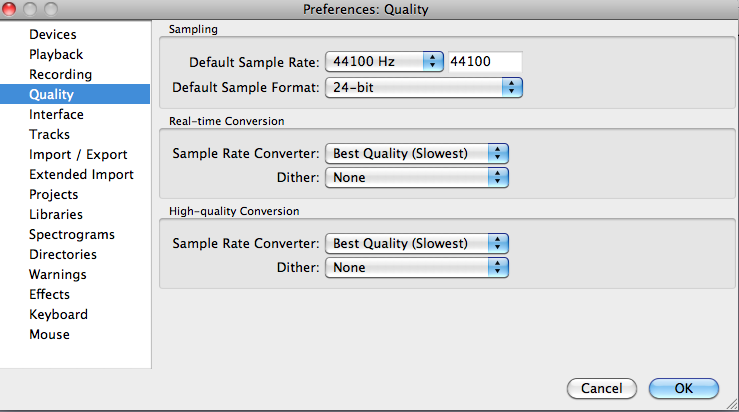Open the Recording preferences section
This screenshot has width=739, height=412.
tap(60, 75)
